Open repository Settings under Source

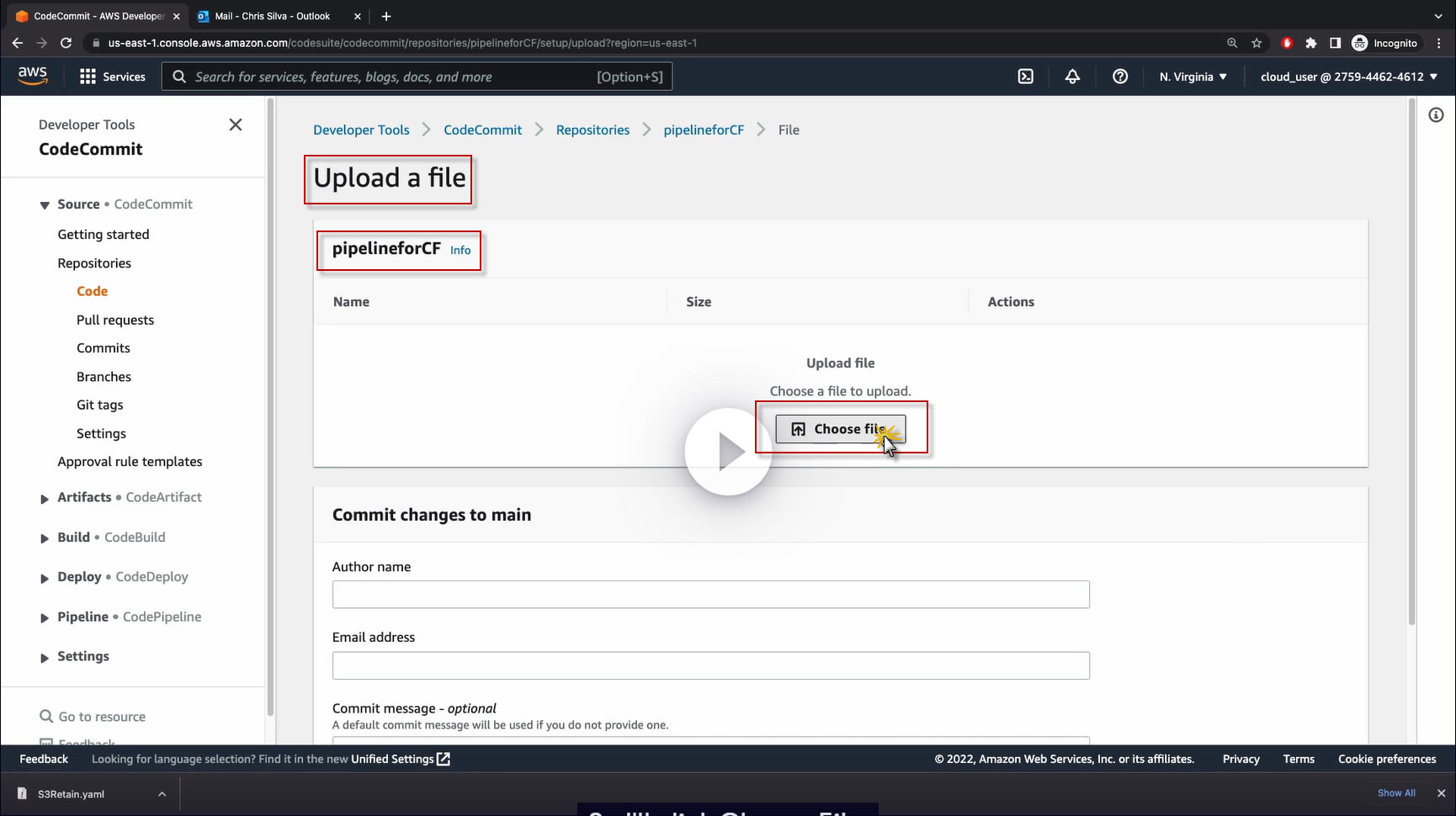coord(102,434)
